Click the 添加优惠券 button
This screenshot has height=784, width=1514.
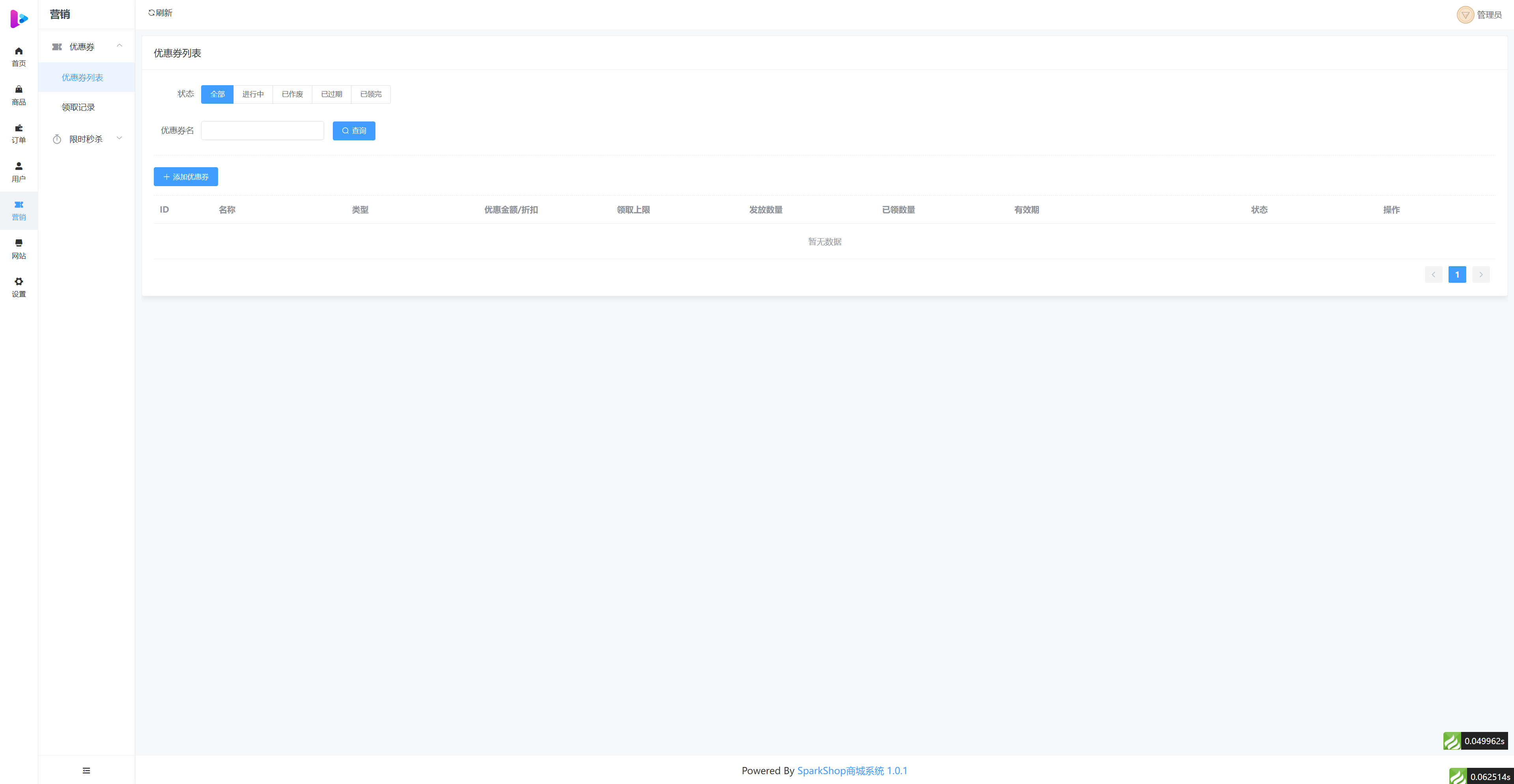[186, 177]
